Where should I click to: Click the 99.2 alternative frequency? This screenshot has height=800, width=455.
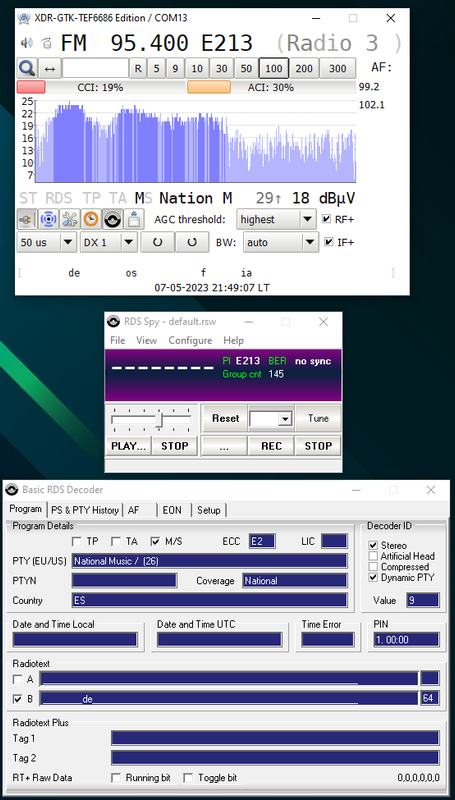pos(368,87)
